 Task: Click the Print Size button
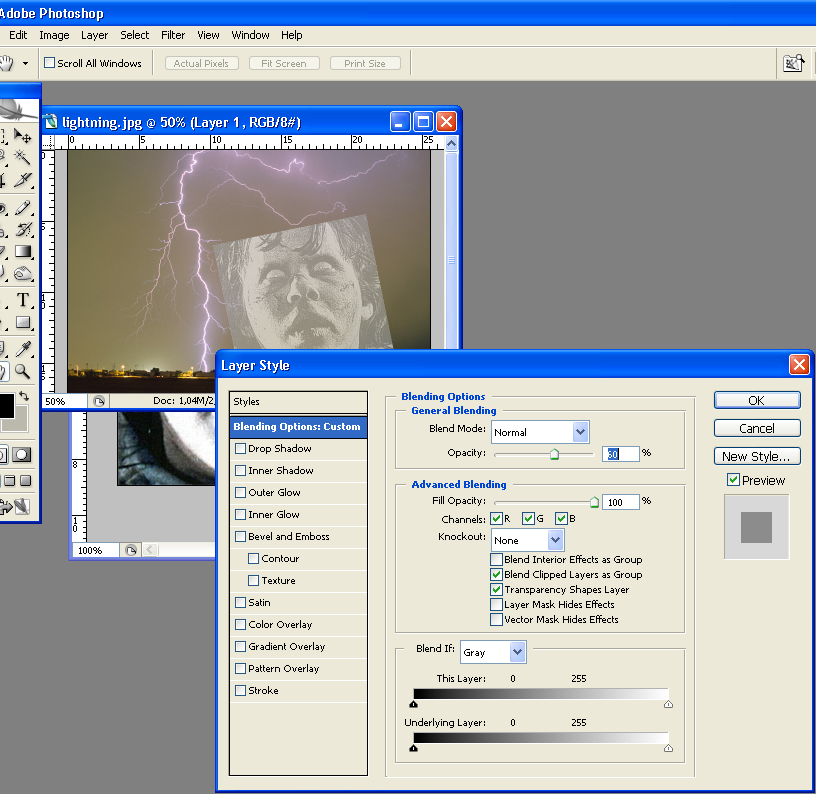(x=365, y=63)
